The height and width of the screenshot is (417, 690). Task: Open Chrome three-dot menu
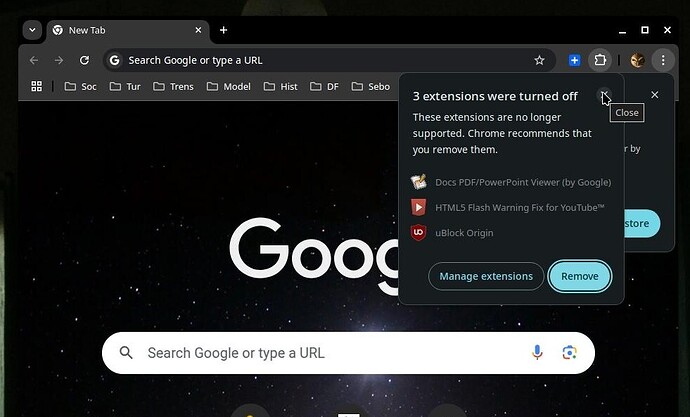coord(663,60)
